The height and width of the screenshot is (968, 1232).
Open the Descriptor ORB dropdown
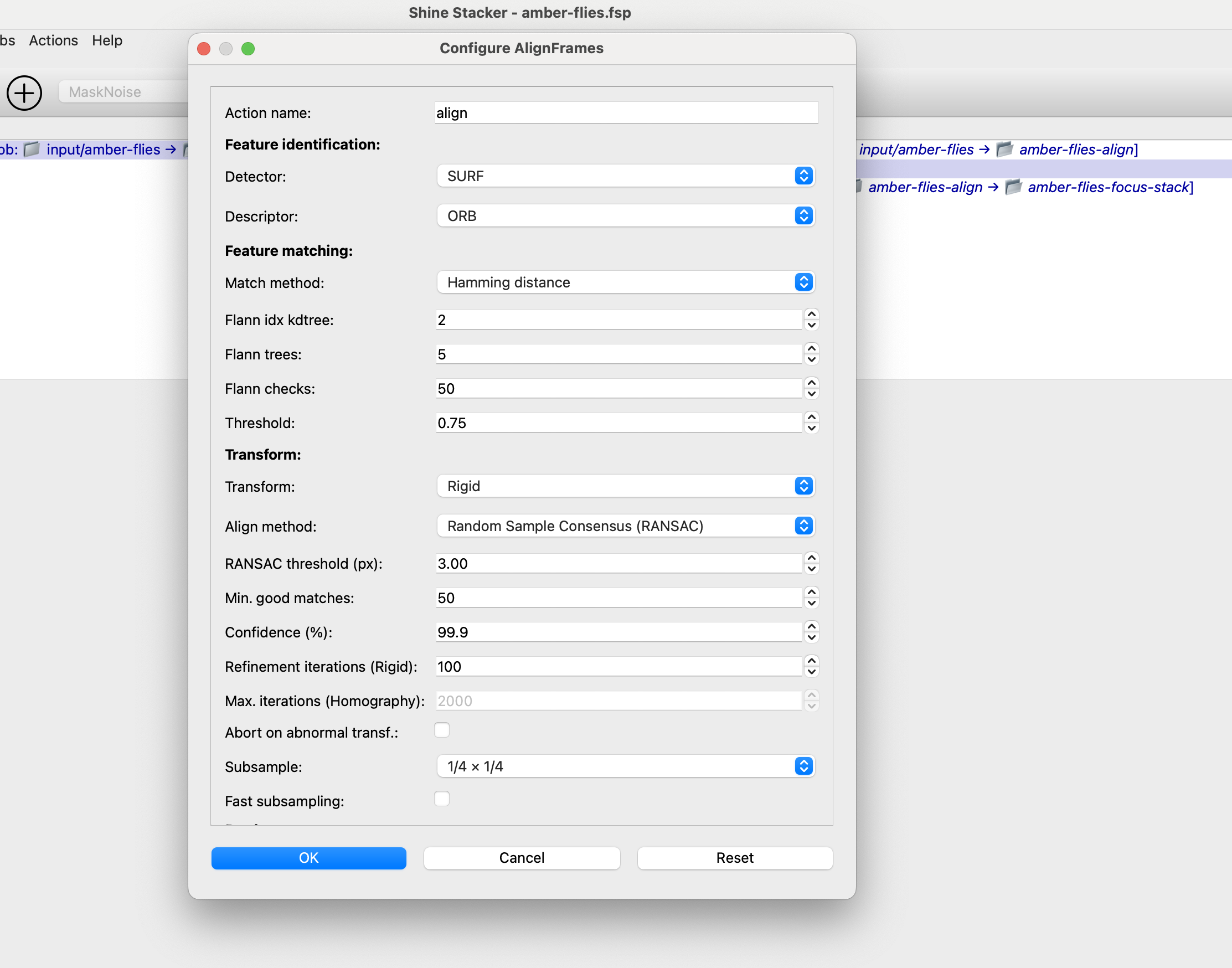pyautogui.click(x=626, y=216)
